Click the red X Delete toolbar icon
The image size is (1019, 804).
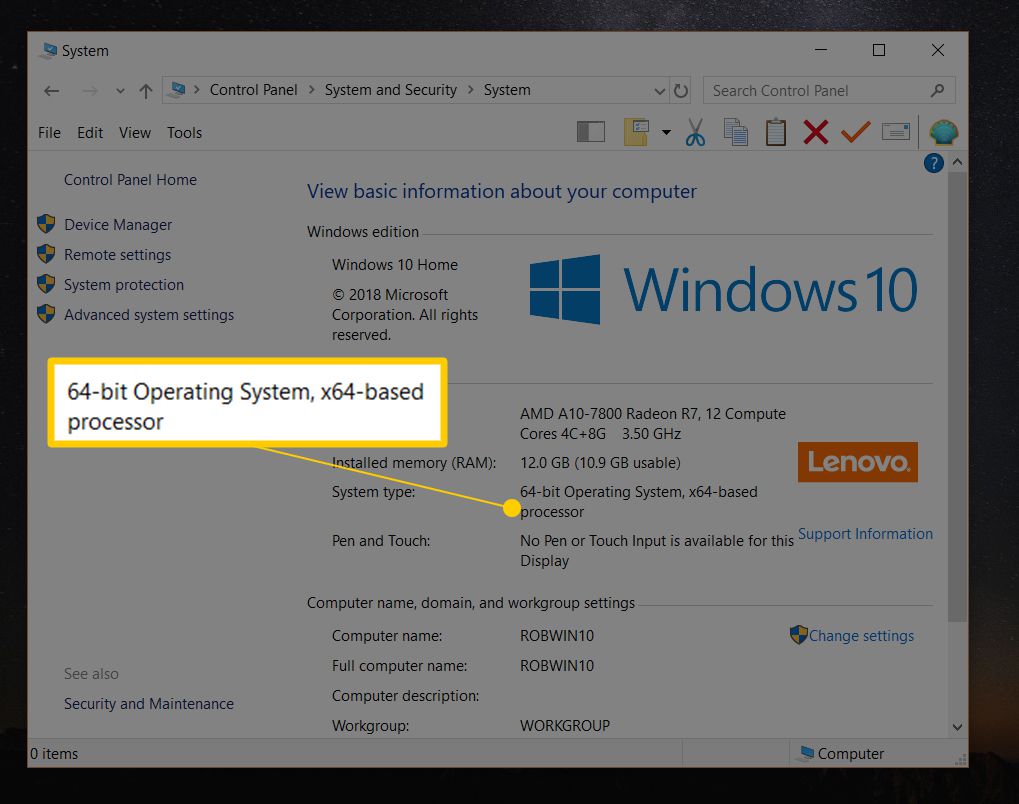(x=816, y=132)
